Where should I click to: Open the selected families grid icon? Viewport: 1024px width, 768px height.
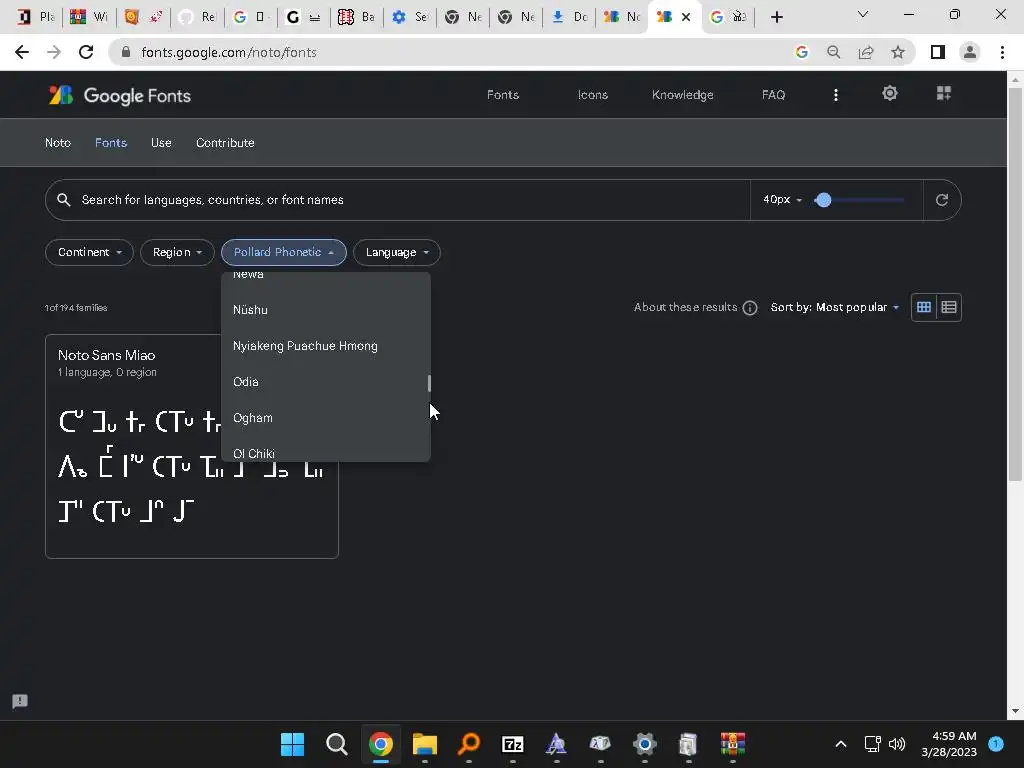[x=944, y=93]
